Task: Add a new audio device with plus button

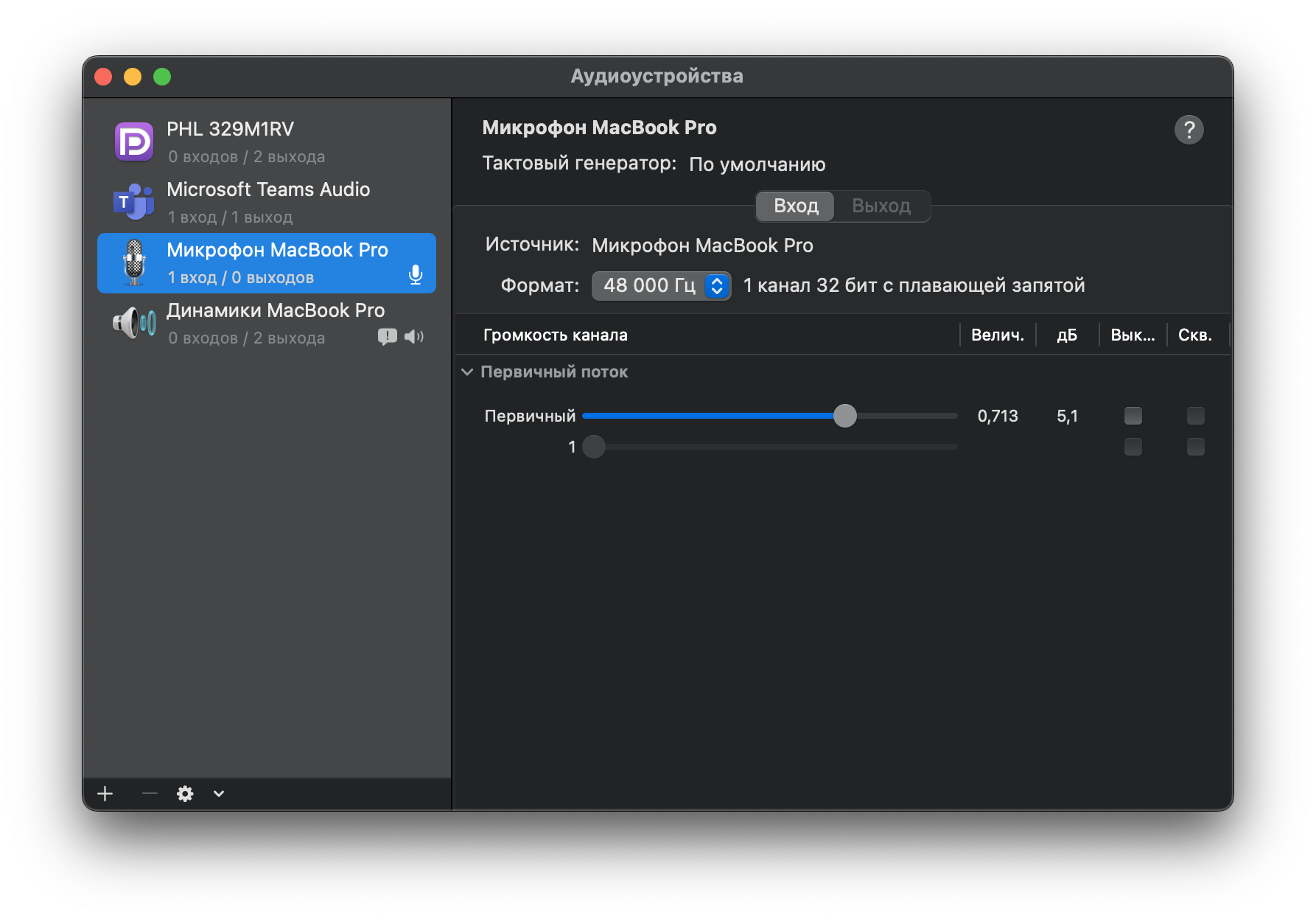Action: 105,793
